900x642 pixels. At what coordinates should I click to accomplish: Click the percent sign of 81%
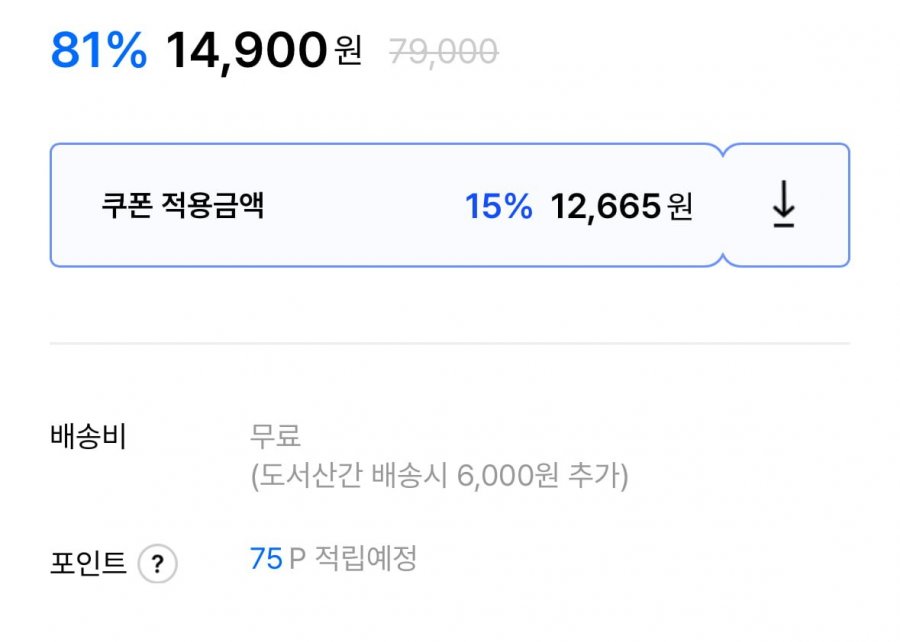tap(127, 50)
